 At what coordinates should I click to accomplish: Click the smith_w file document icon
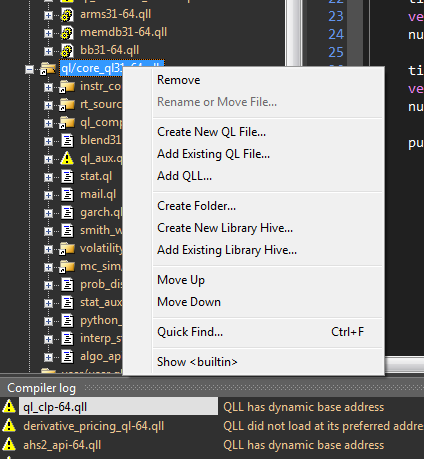67,231
